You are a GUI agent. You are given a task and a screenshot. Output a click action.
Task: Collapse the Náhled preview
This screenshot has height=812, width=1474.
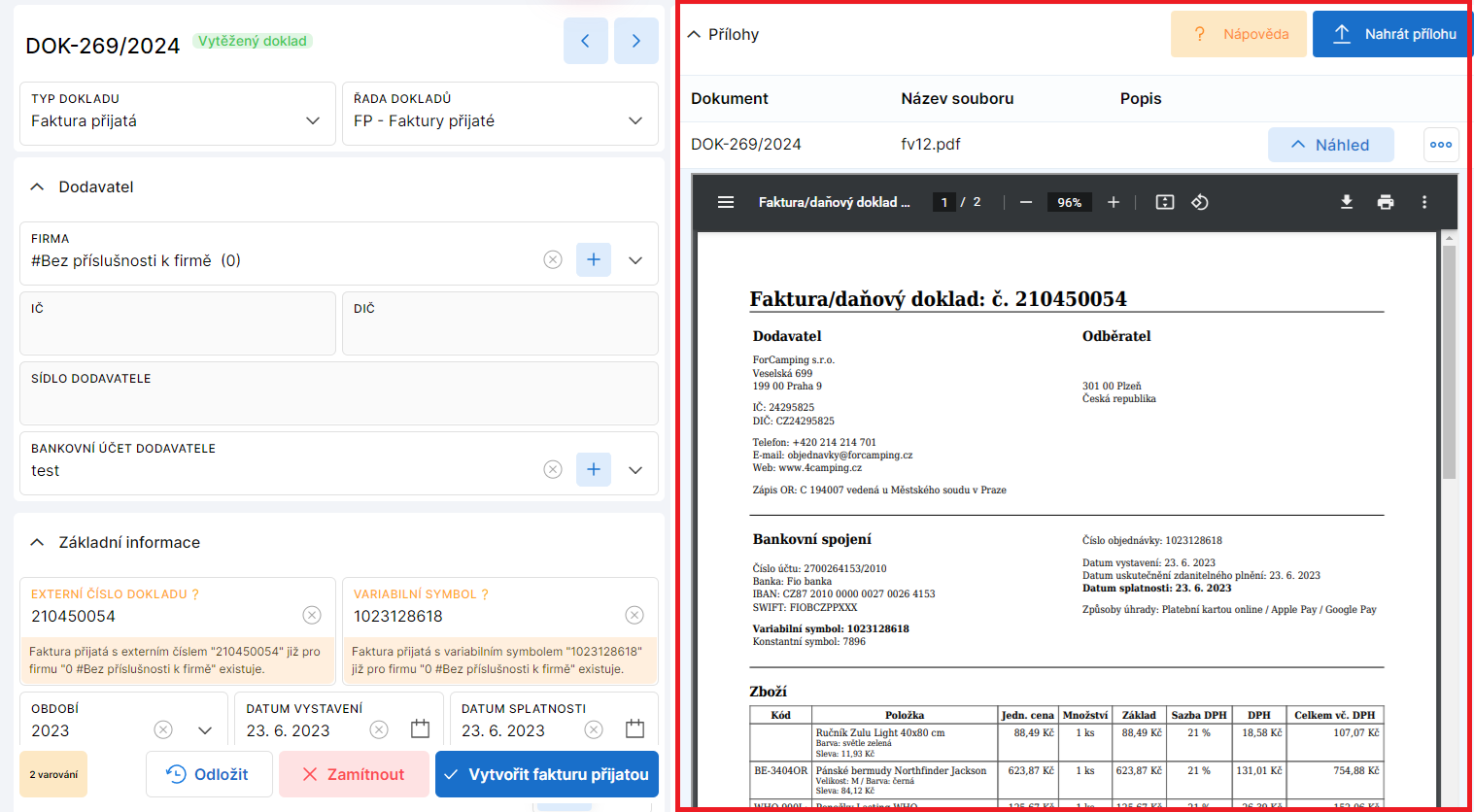click(1330, 145)
